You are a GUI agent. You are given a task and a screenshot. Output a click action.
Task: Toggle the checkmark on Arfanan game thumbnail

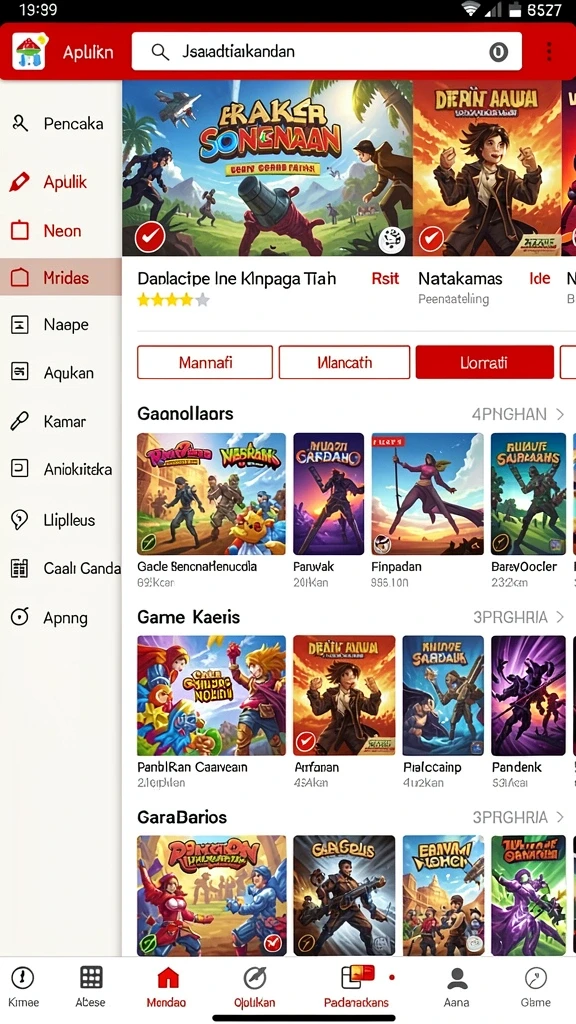click(x=305, y=743)
